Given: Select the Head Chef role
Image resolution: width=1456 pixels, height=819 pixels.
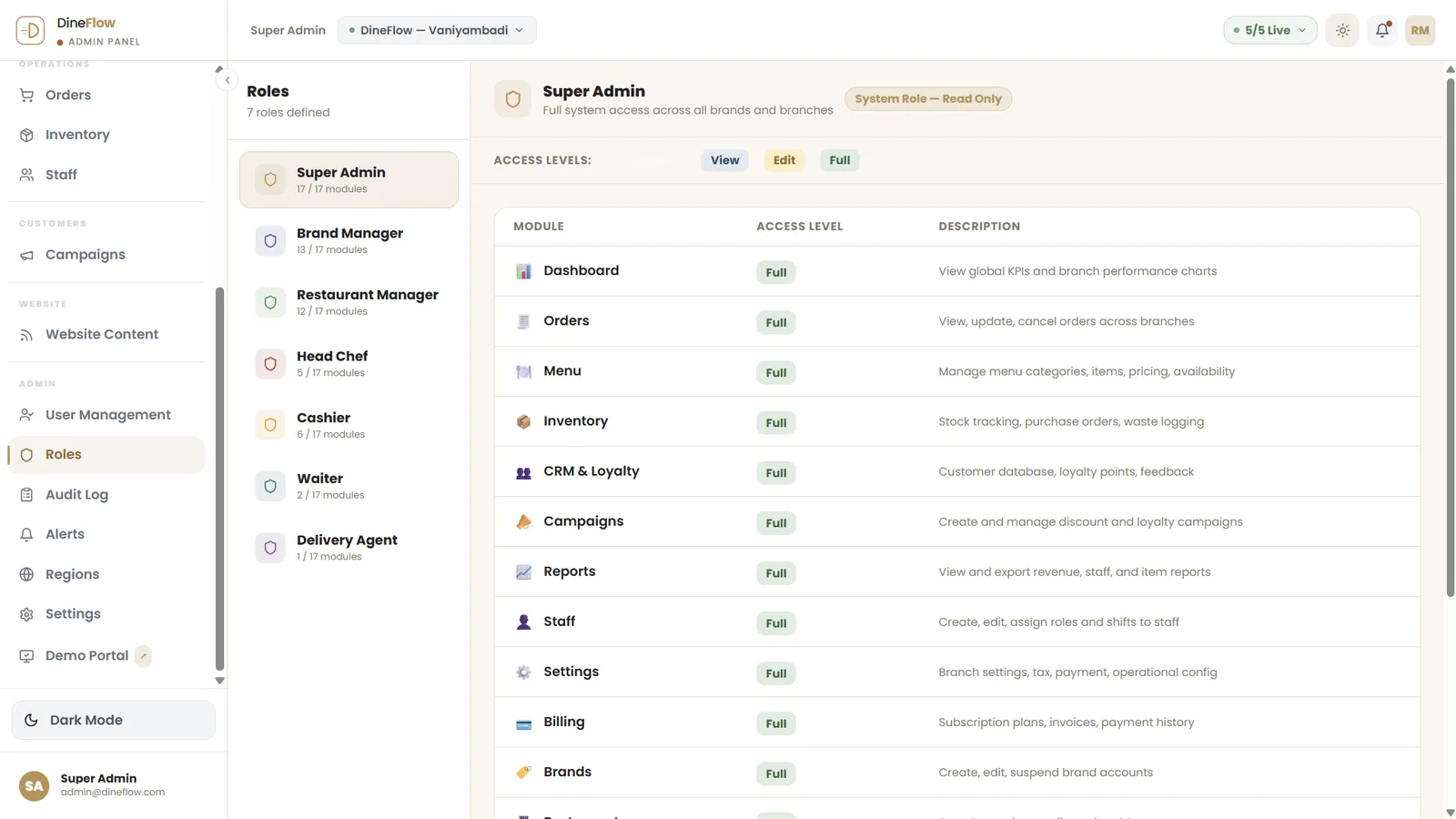Looking at the screenshot, I should click(x=349, y=364).
